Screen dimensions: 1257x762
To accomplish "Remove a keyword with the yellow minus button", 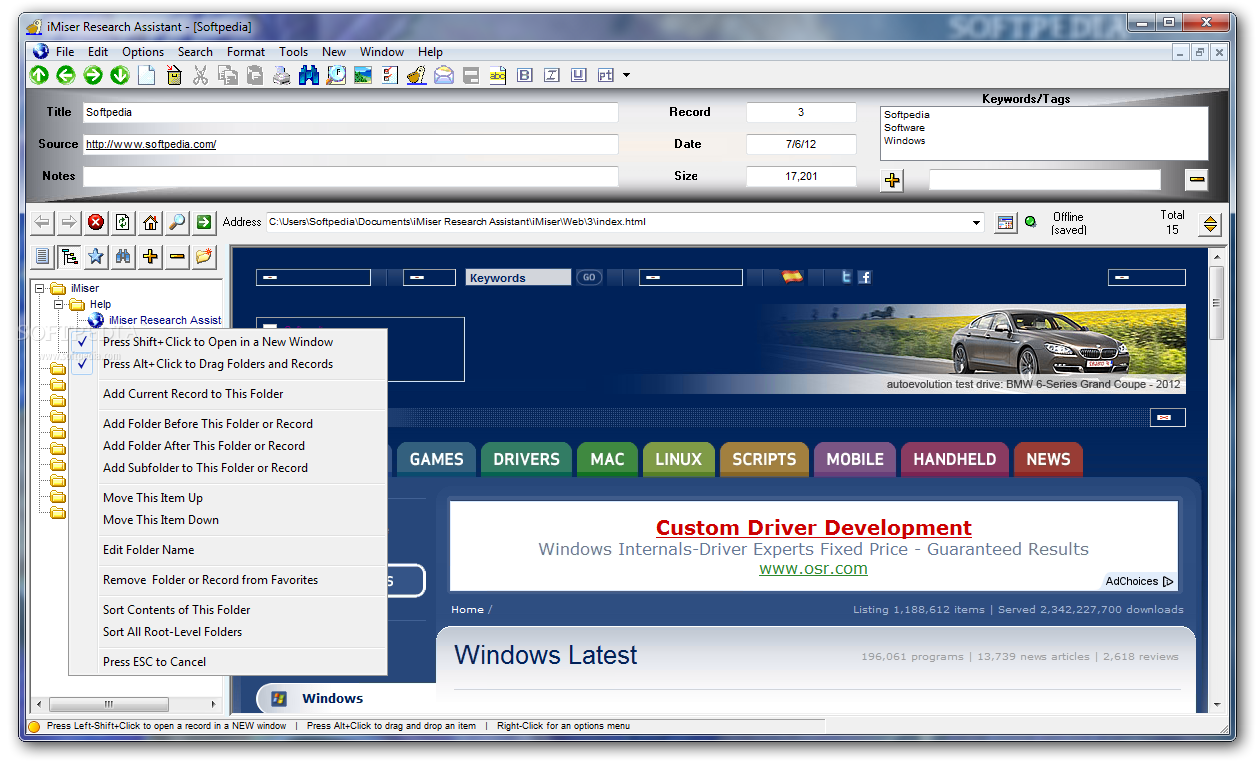I will coord(1197,180).
